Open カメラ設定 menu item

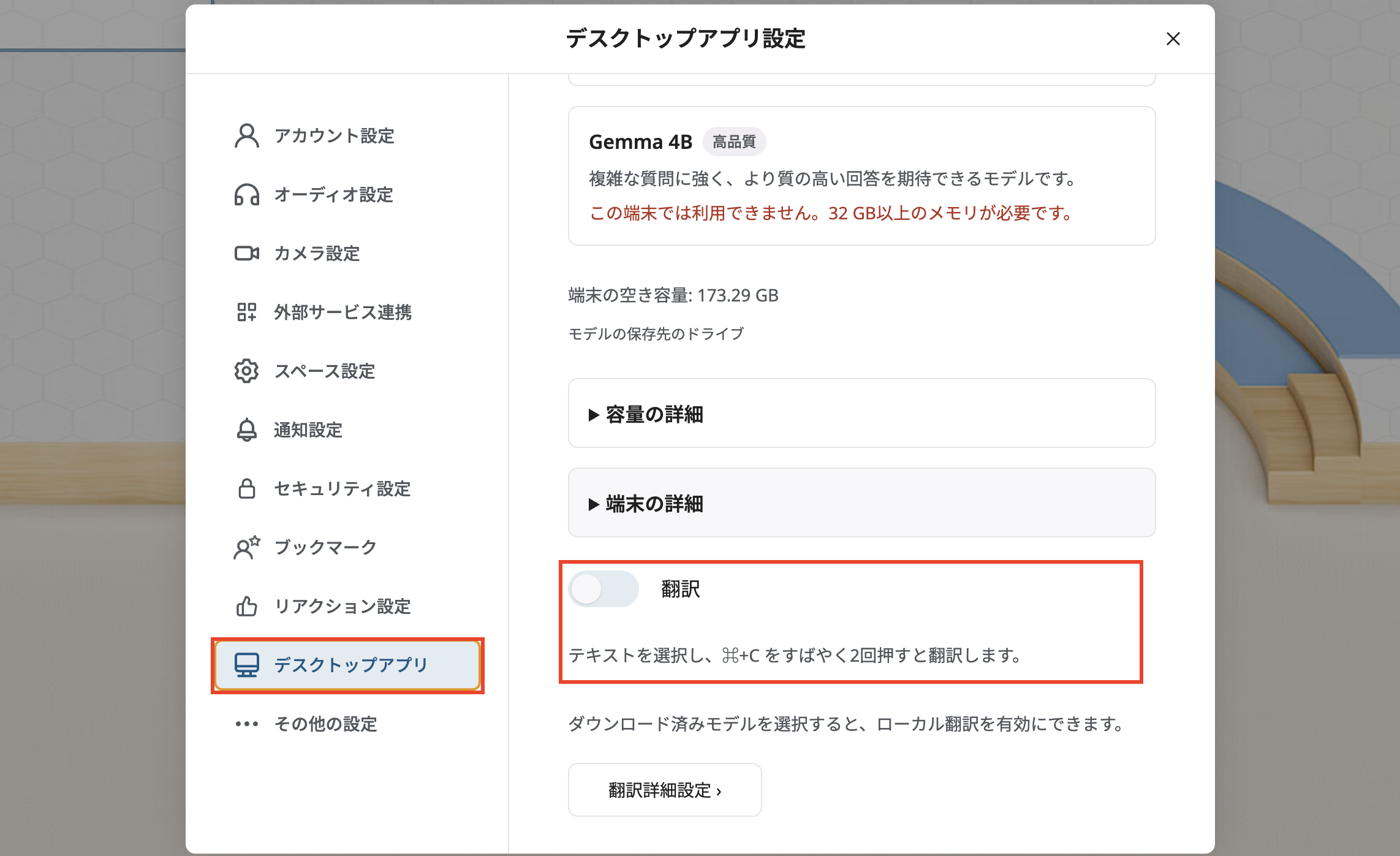tap(347, 253)
